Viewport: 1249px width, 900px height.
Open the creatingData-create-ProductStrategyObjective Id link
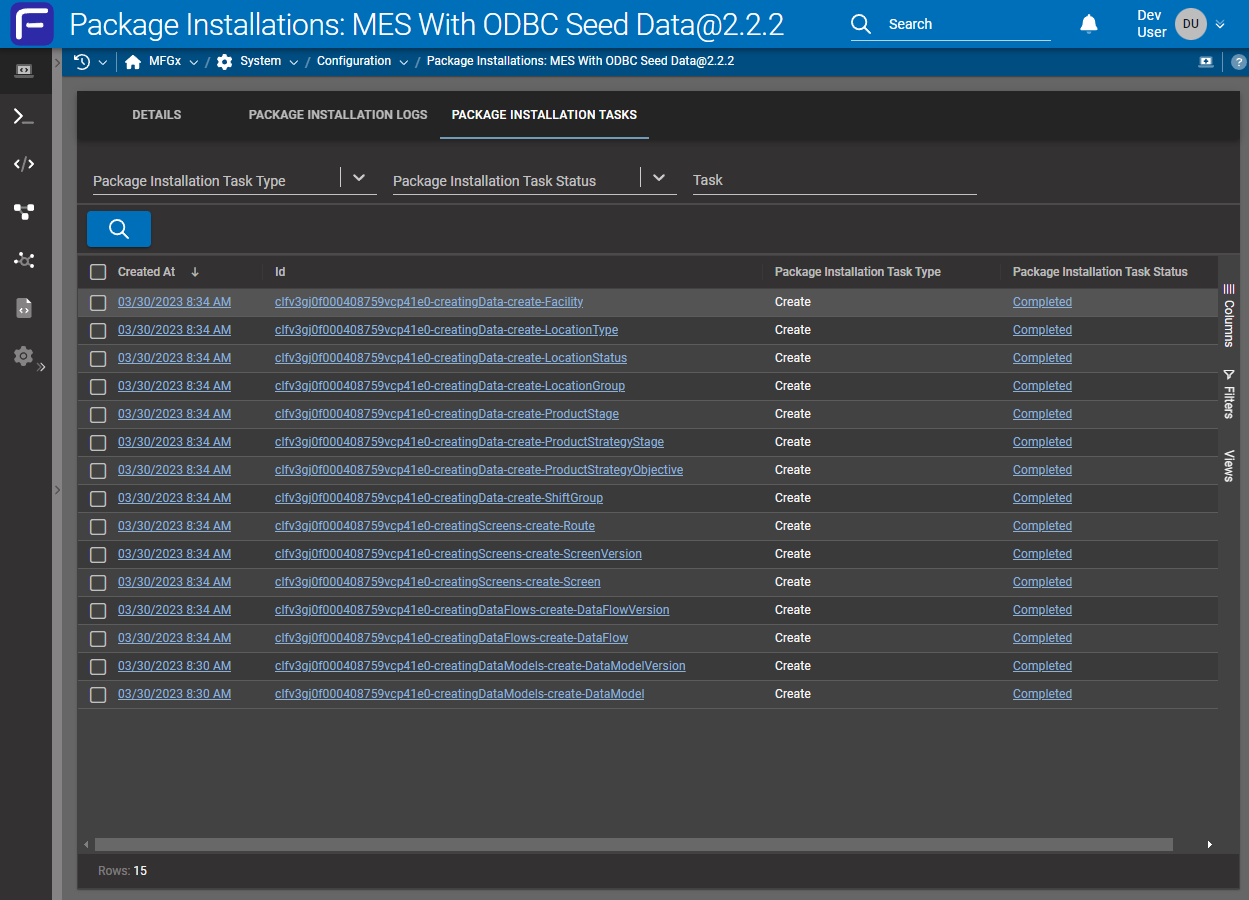pyautogui.click(x=479, y=470)
